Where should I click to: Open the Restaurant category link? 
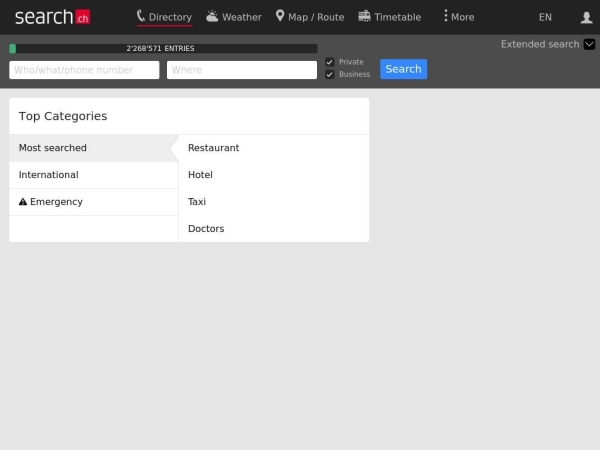tap(214, 148)
